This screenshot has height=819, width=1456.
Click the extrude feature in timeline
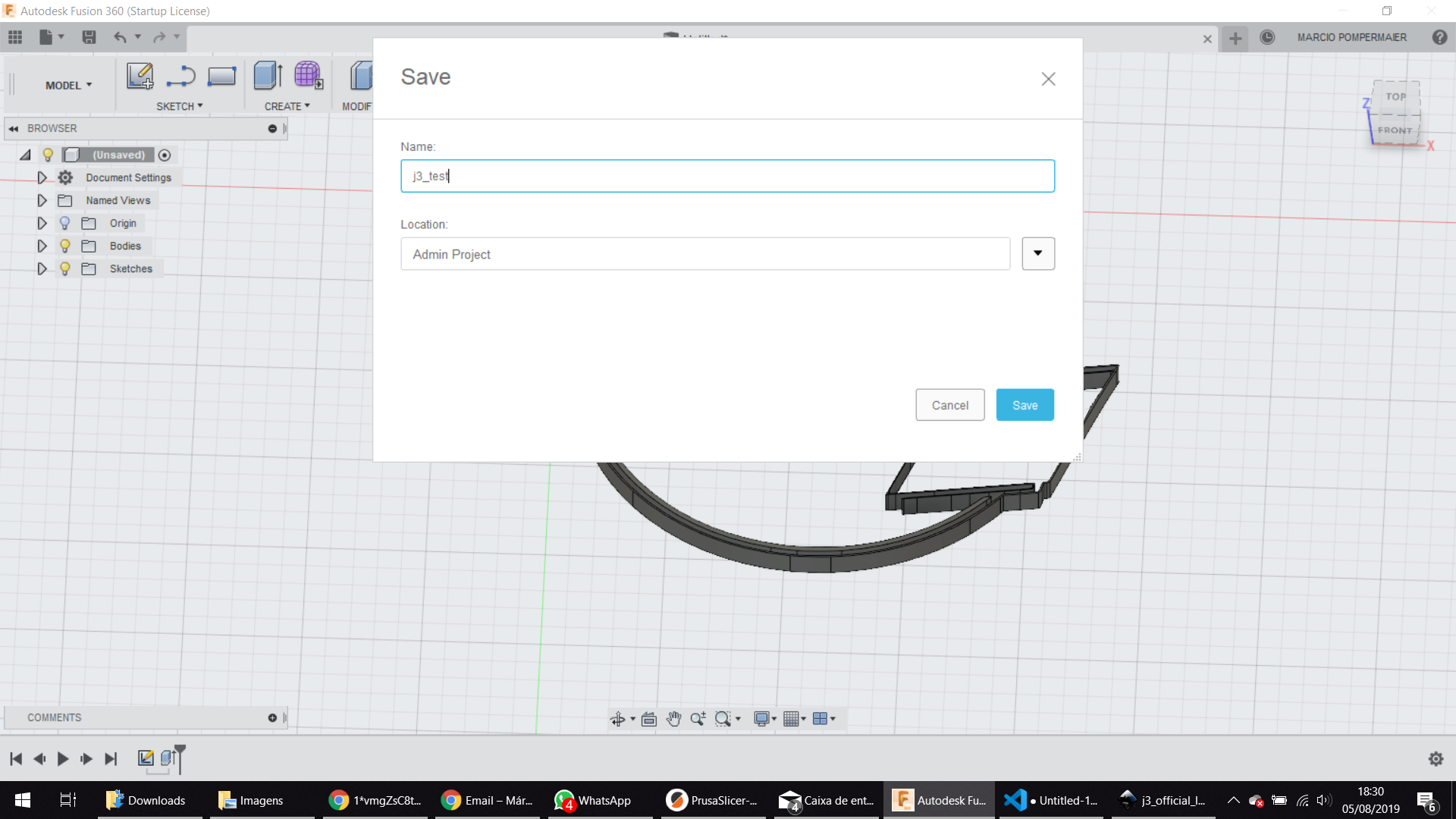(x=168, y=758)
